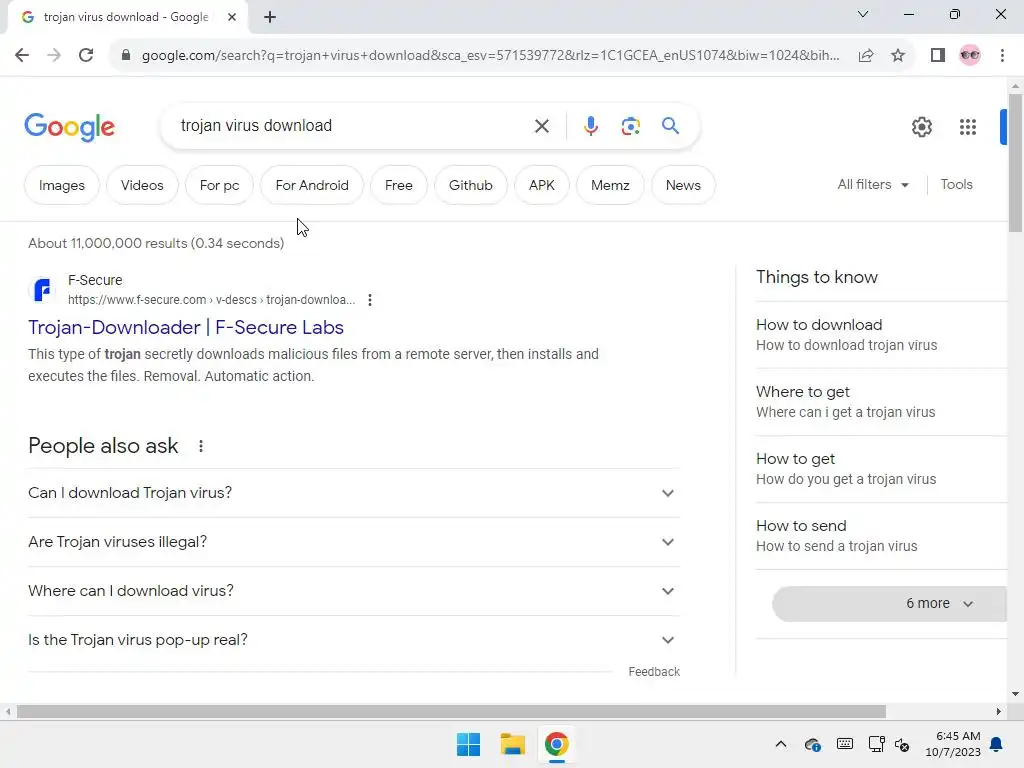Image resolution: width=1024 pixels, height=768 pixels.
Task: Go to Google homepage via logo
Action: (70, 127)
